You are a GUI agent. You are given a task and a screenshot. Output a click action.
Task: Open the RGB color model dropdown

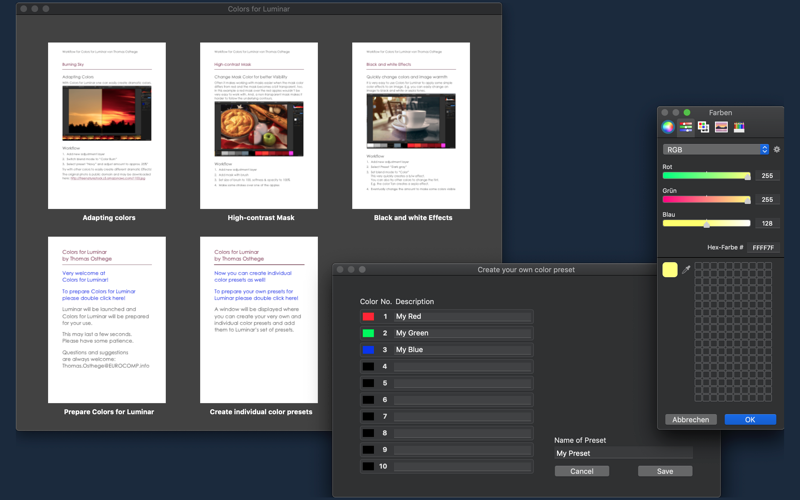[715, 149]
